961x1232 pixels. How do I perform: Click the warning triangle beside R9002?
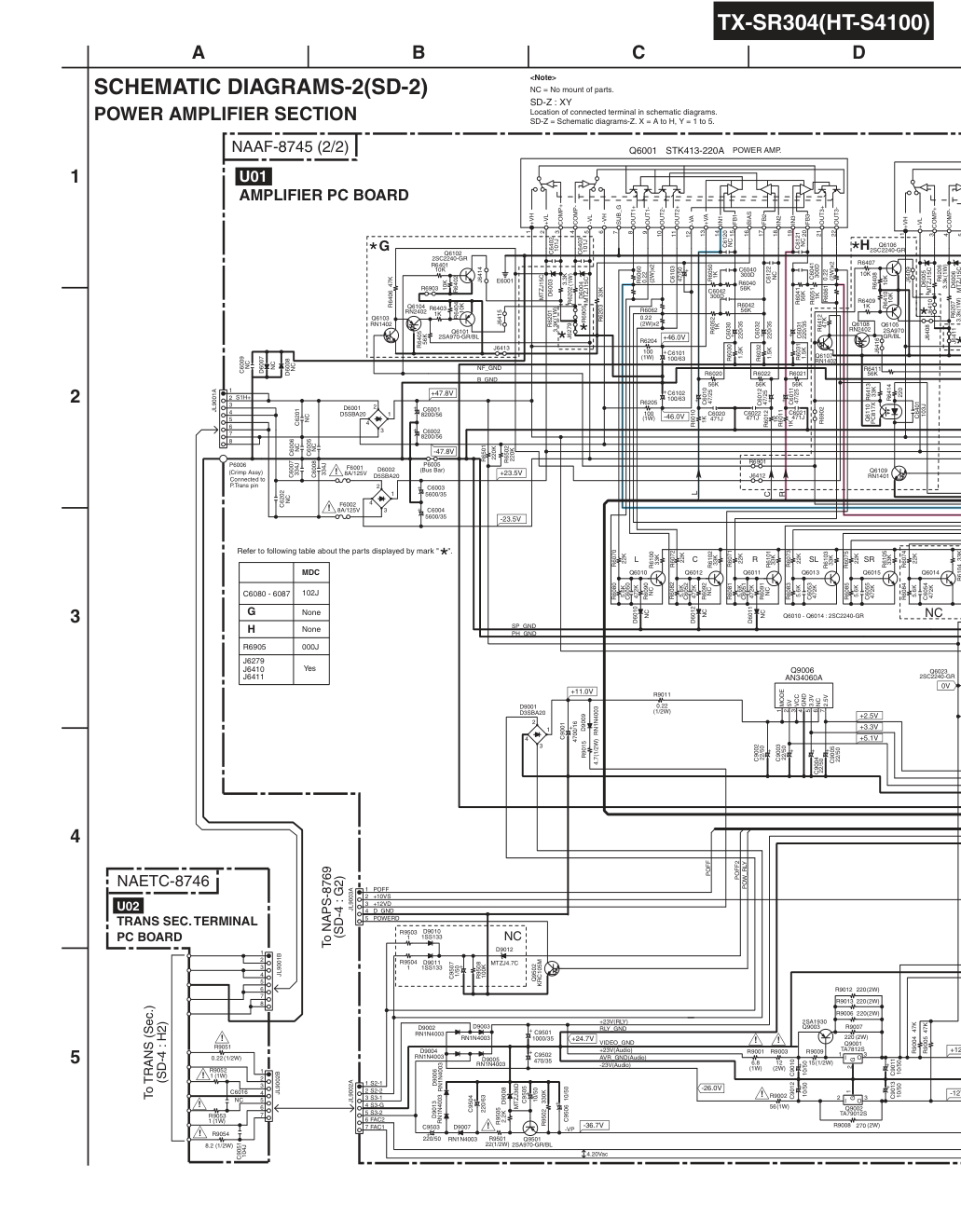pos(762,1096)
